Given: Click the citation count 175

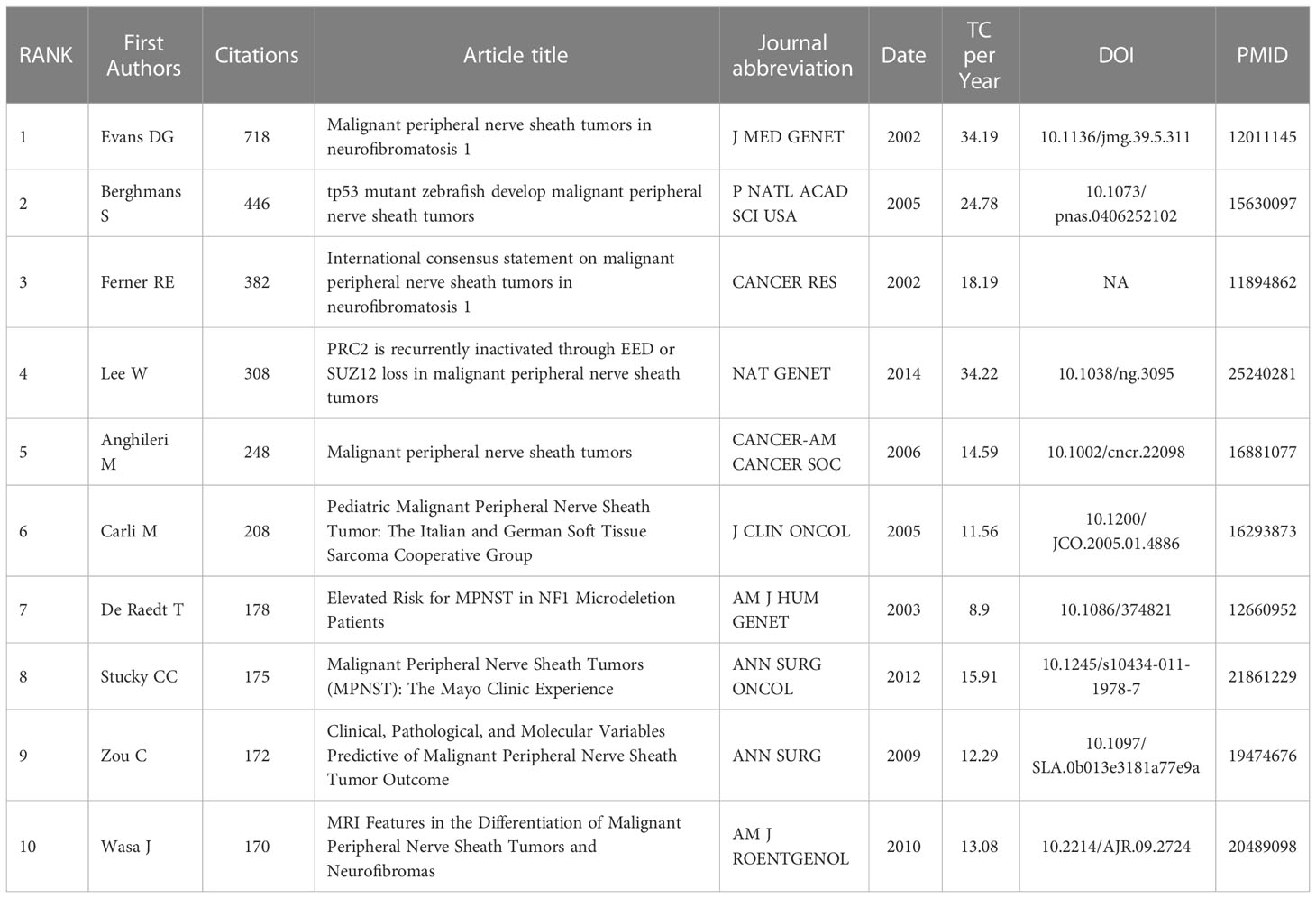Looking at the screenshot, I should click(x=257, y=676).
